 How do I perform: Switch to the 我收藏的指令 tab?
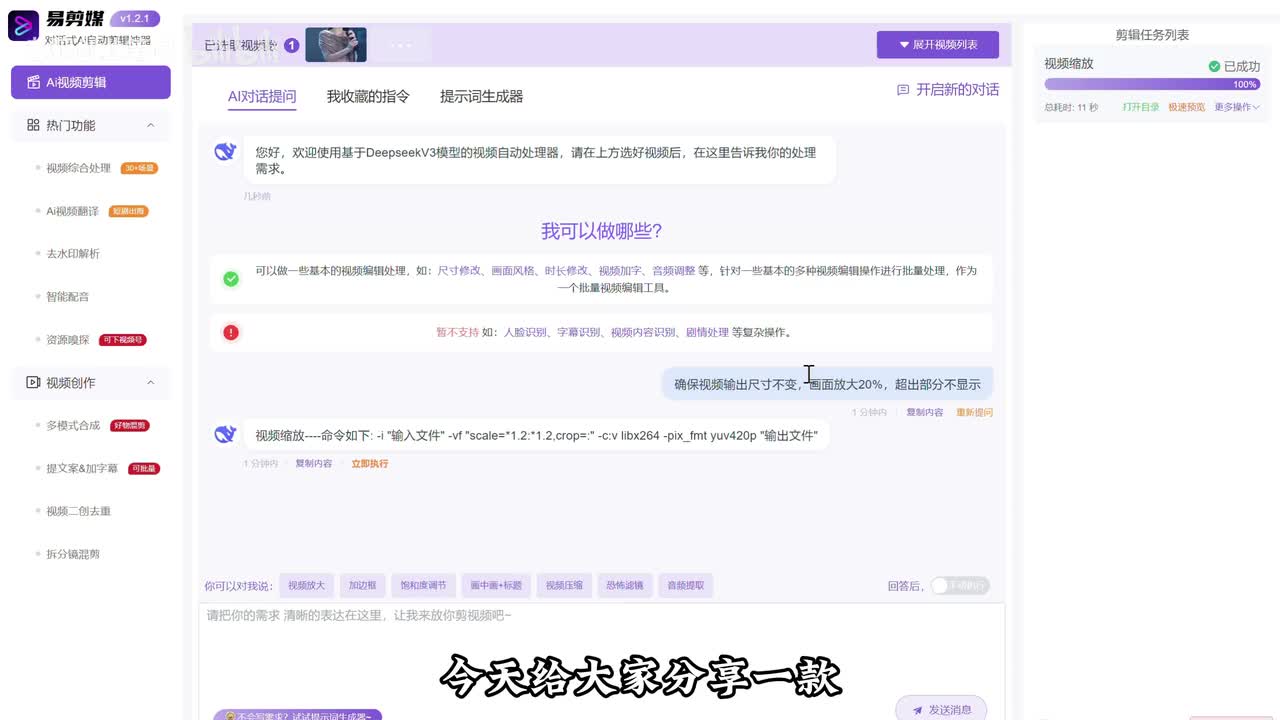pos(368,97)
